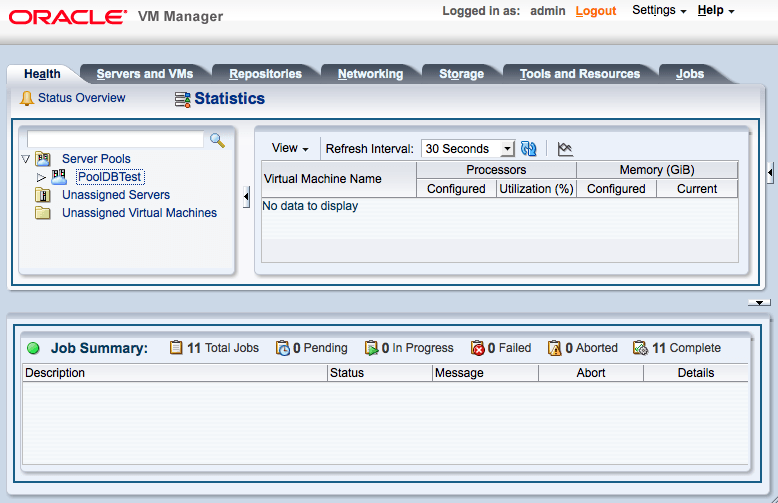The height and width of the screenshot is (503, 778).
Task: Switch to the Health tab
Action: point(43,74)
